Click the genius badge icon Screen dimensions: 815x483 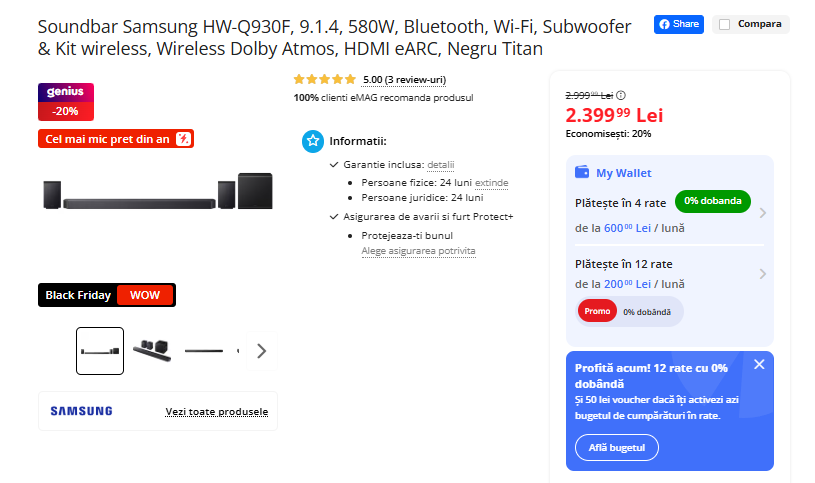pyautogui.click(x=66, y=92)
